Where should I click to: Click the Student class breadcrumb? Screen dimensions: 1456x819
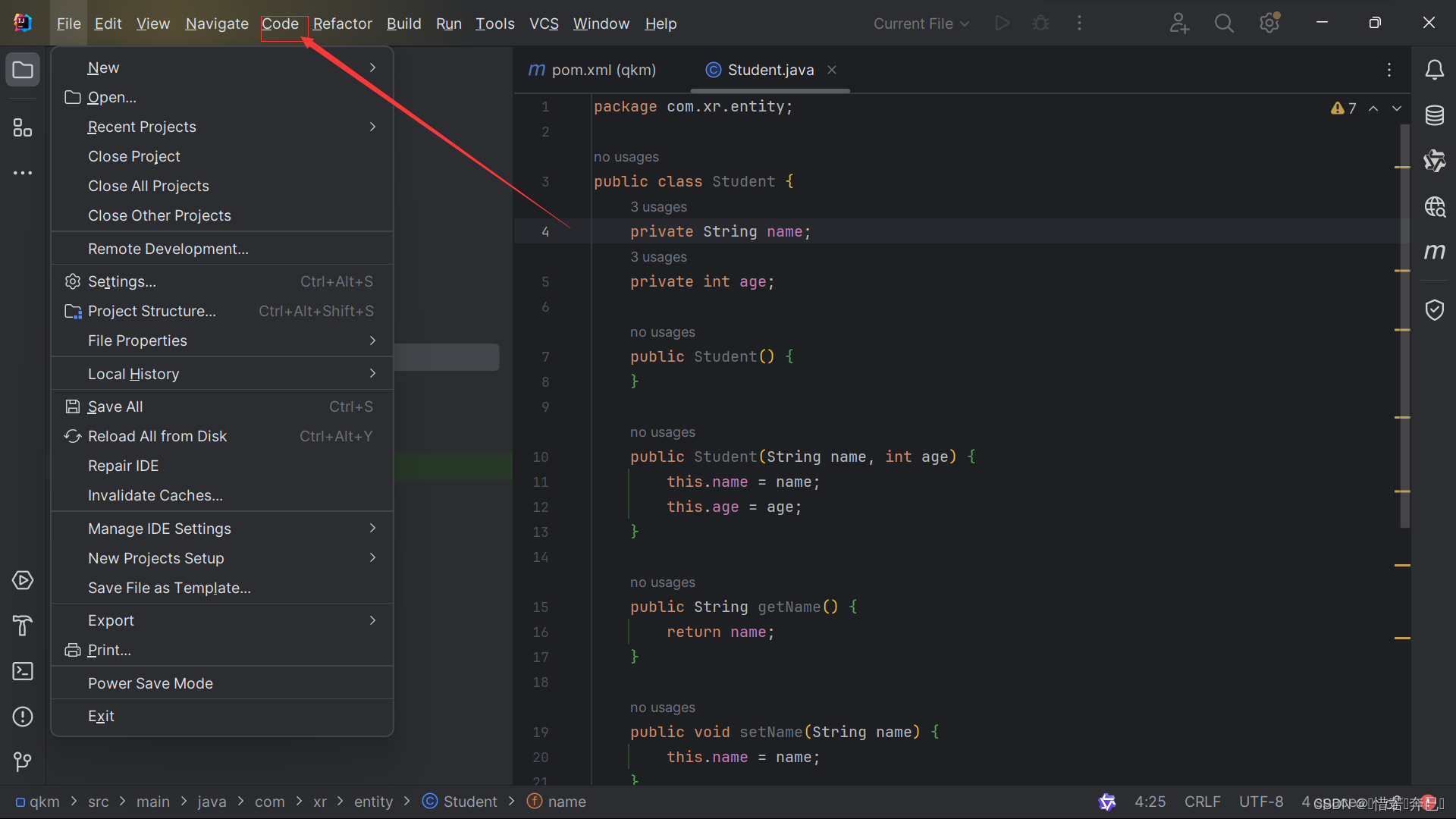pos(460,802)
